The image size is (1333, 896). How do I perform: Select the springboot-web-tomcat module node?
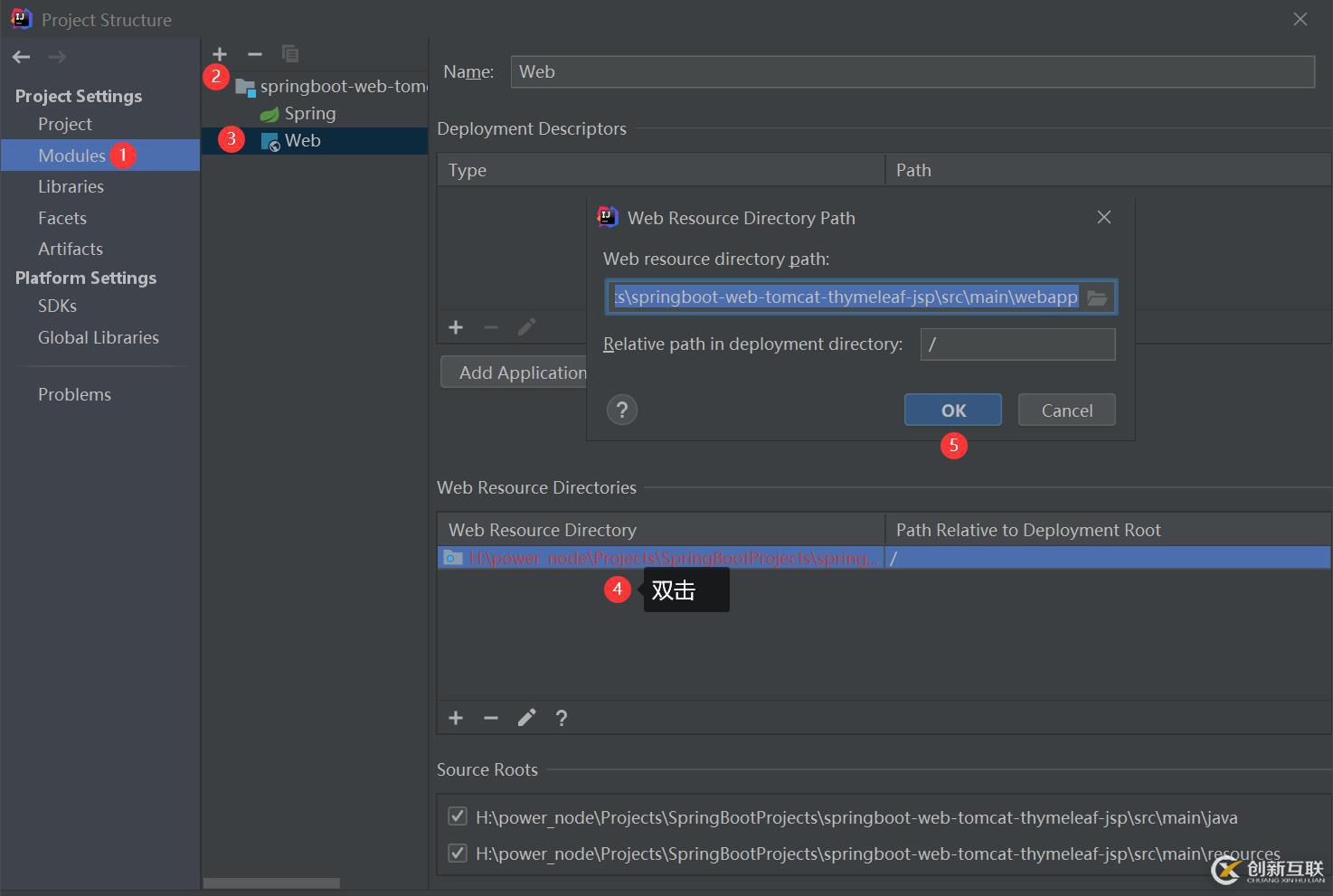[x=342, y=87]
